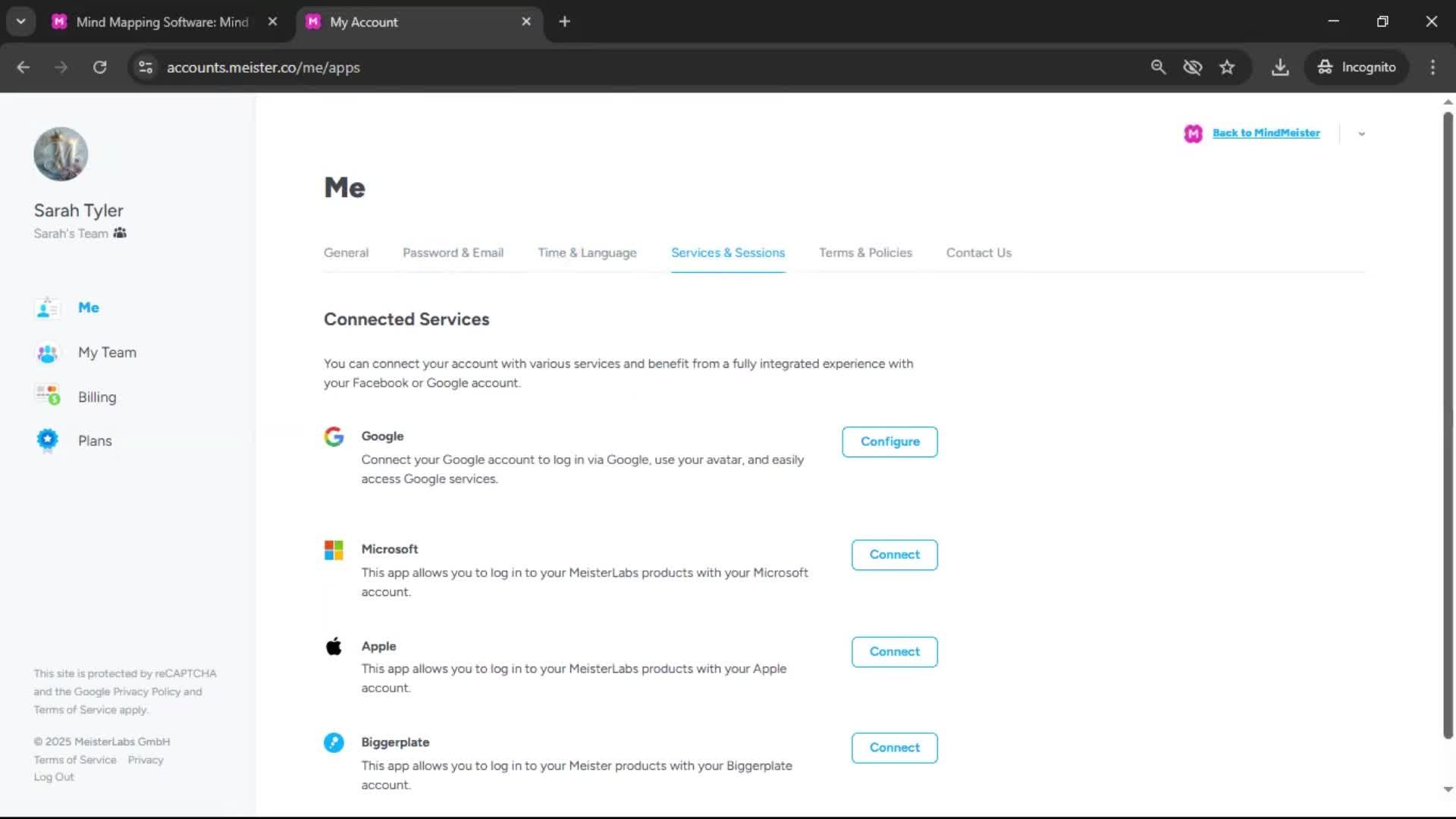
Task: Click the Connected Services heading
Action: pos(406,319)
